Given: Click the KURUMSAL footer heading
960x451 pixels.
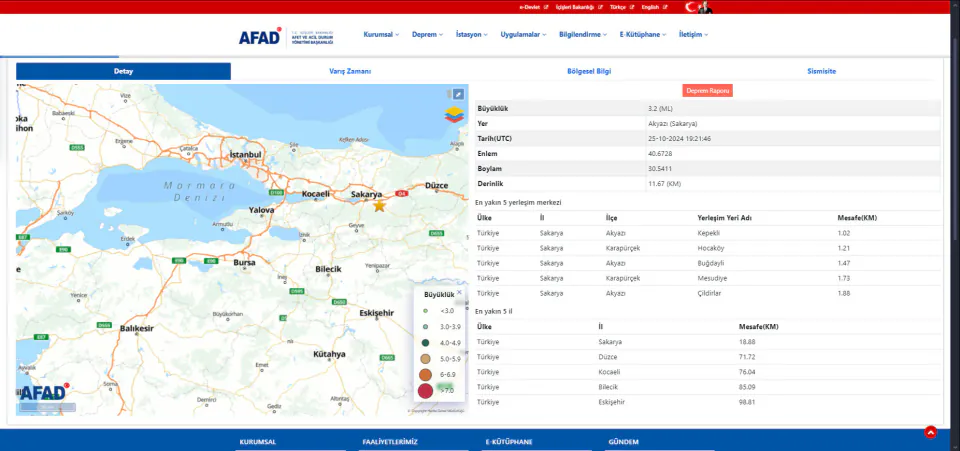Looking at the screenshot, I should pos(258,442).
